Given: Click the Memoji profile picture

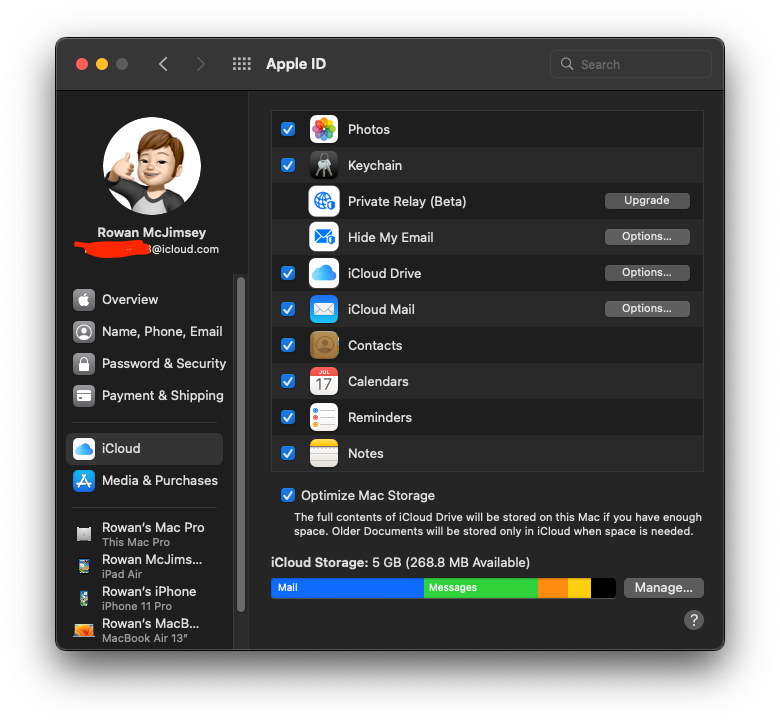Looking at the screenshot, I should (x=152, y=166).
